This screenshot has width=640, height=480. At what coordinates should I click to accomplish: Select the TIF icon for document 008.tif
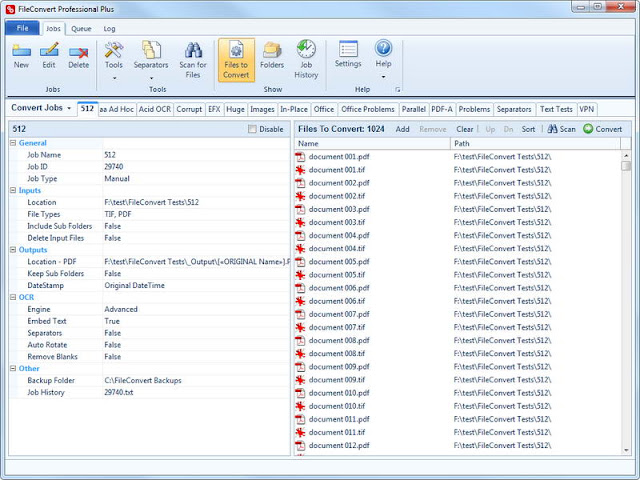(300, 353)
